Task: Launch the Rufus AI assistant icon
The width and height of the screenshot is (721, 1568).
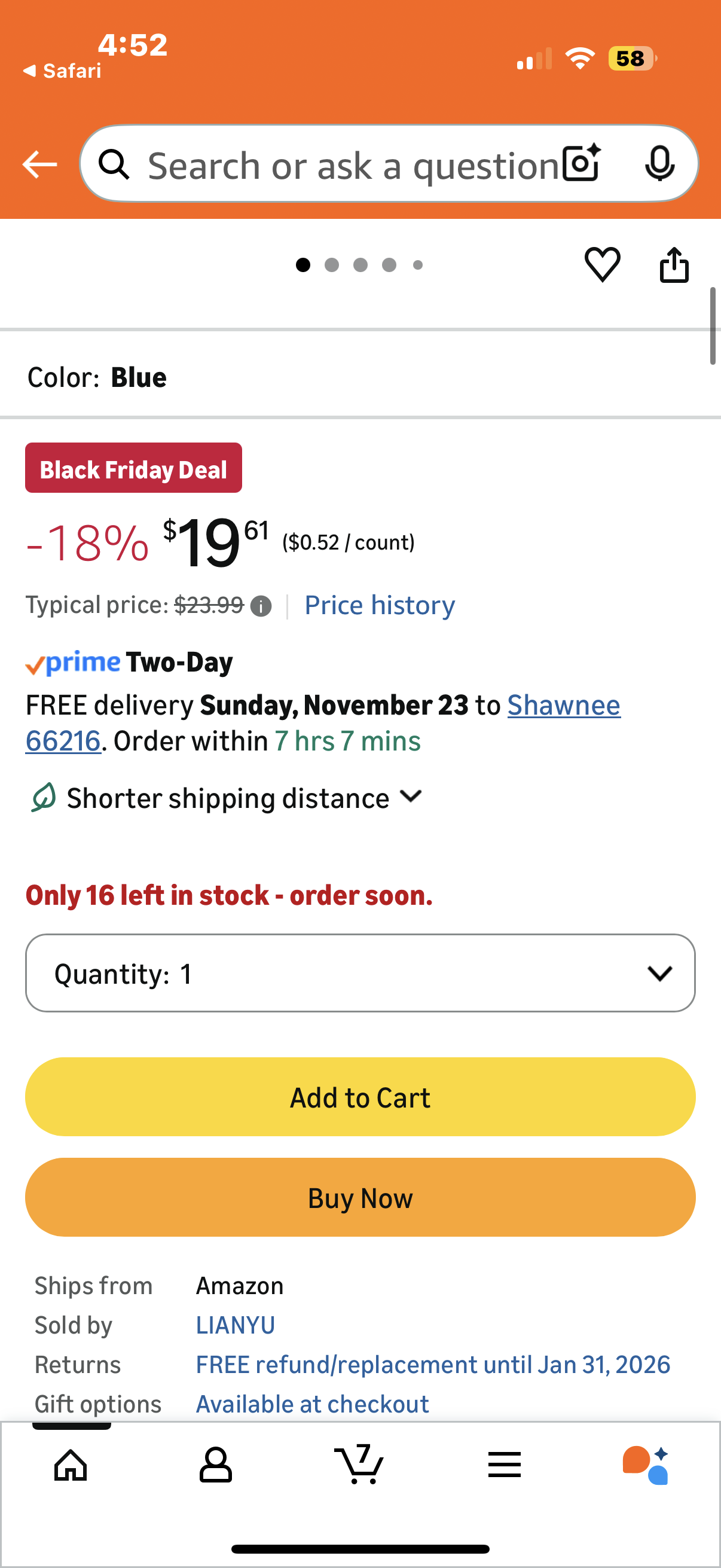Action: [646, 1465]
